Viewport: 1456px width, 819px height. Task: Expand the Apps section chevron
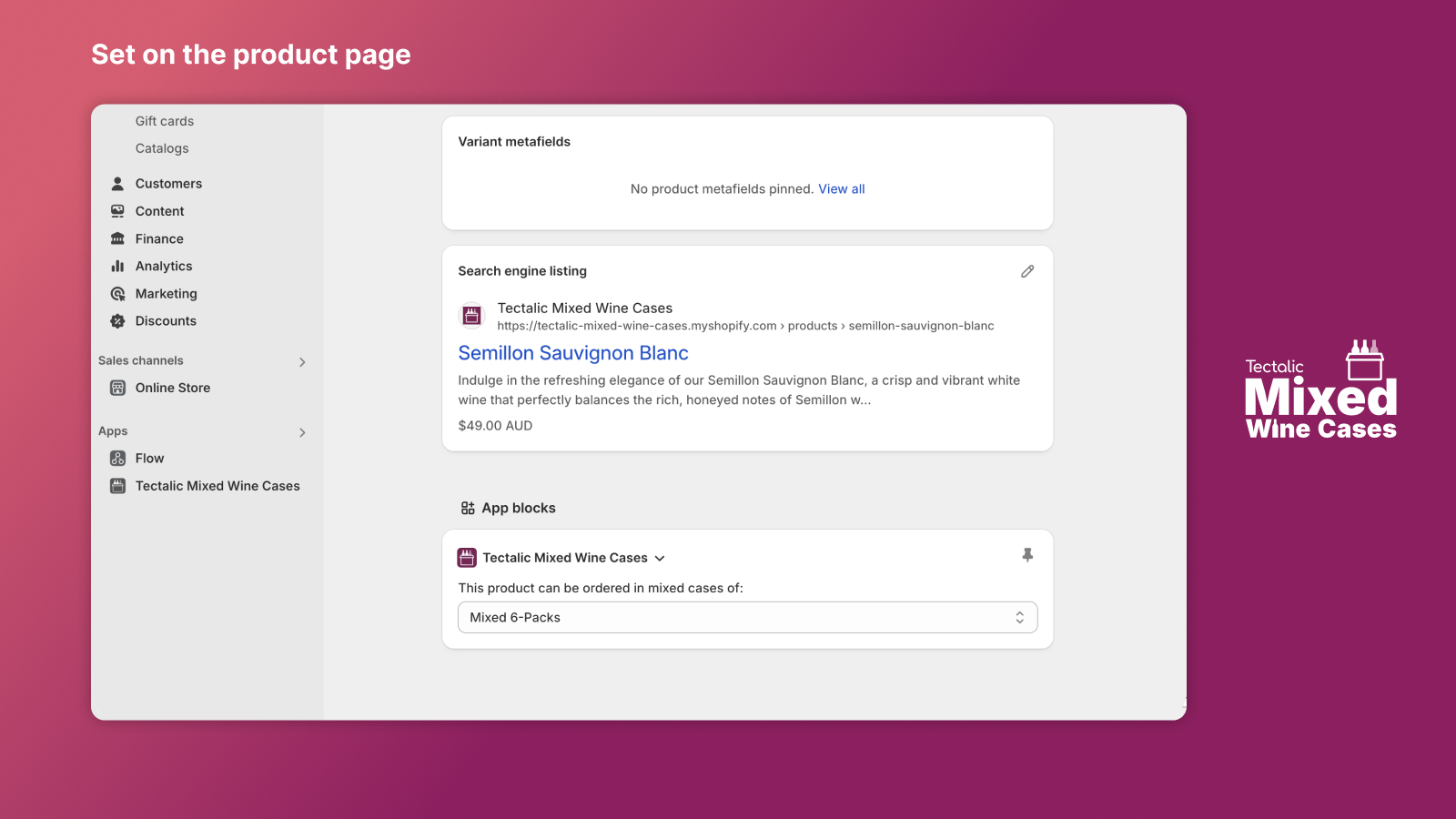click(302, 432)
